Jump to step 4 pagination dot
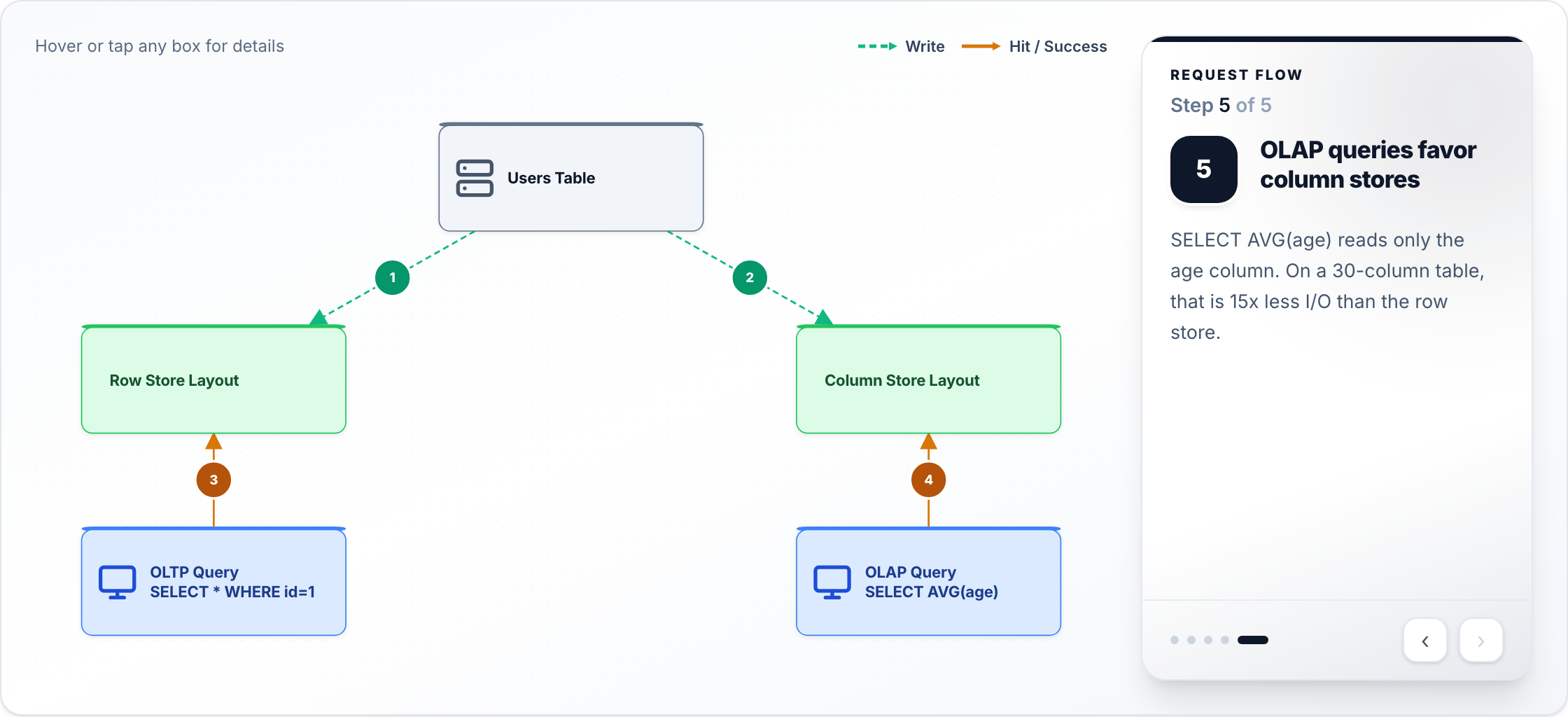1568x717 pixels. pos(1225,640)
